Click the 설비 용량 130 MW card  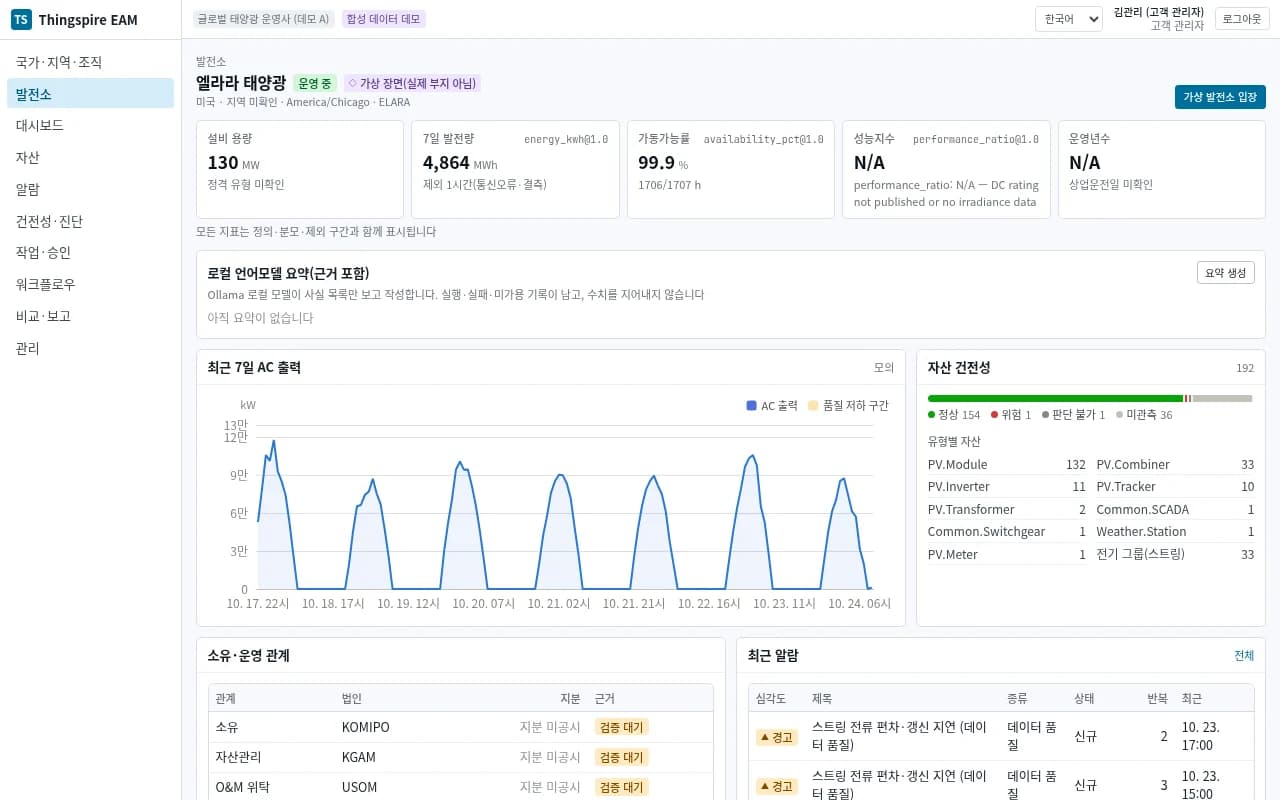[x=300, y=169]
